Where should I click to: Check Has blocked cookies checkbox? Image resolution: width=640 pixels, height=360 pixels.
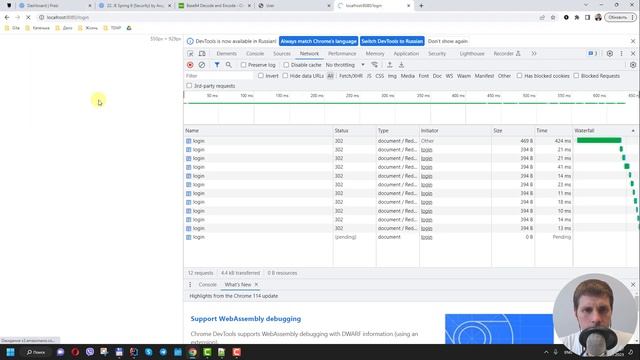pyautogui.click(x=519, y=76)
